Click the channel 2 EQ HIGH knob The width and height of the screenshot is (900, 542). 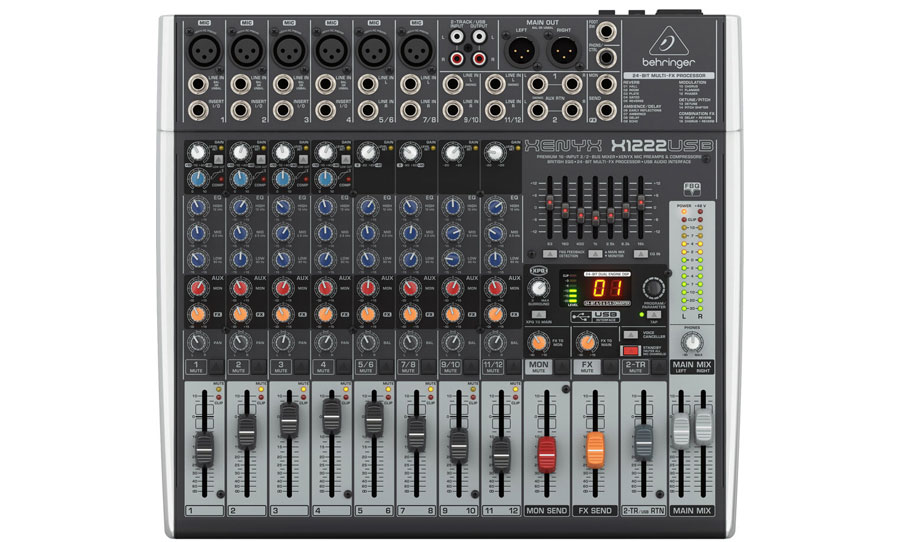240,207
